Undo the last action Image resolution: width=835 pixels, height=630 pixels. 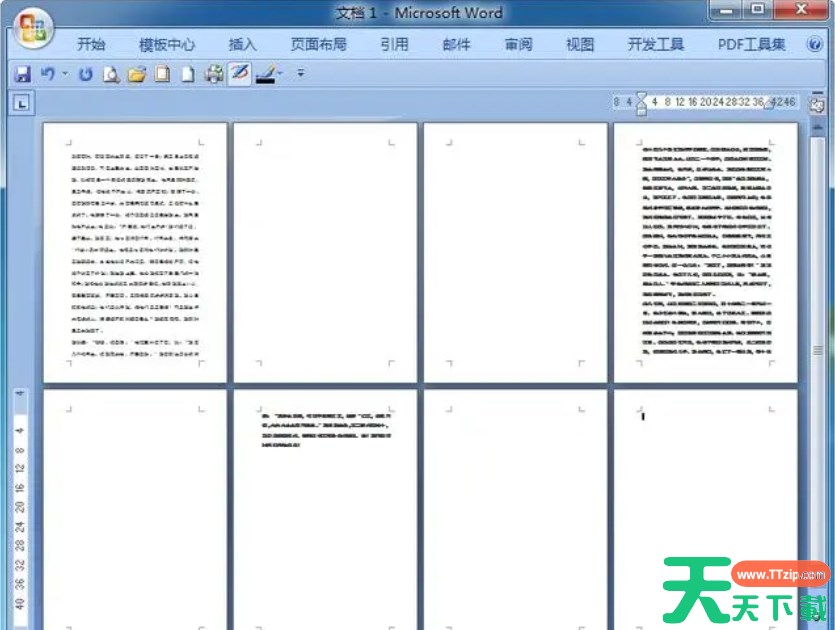click(x=46, y=74)
